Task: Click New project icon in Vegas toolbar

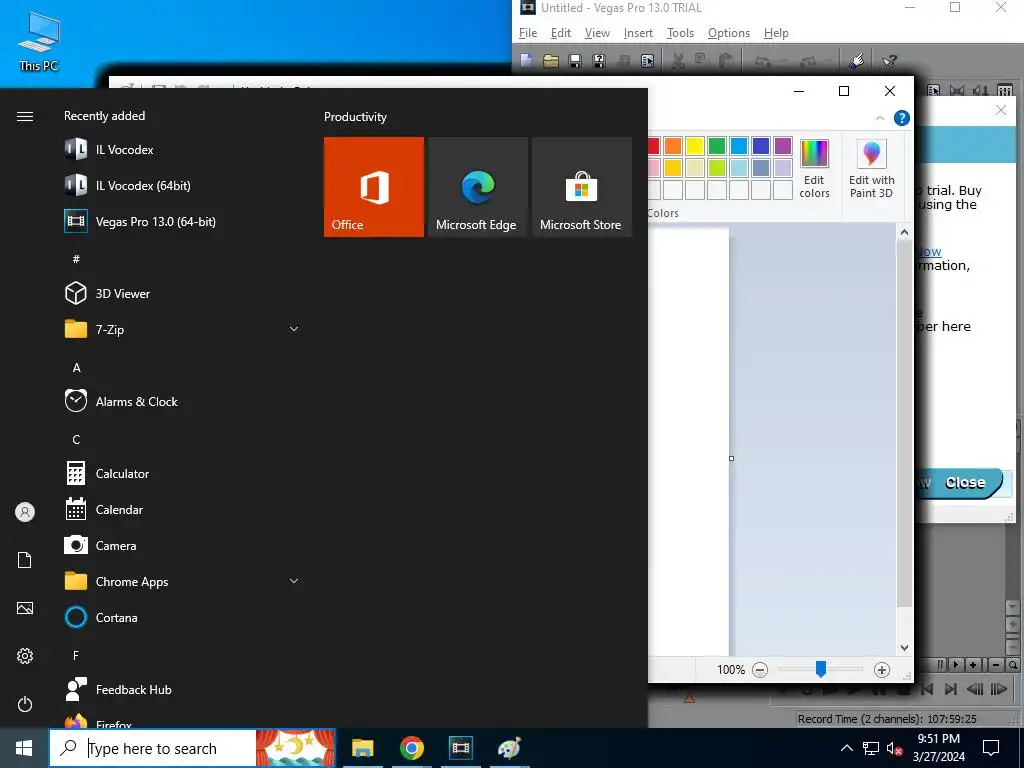Action: click(x=526, y=61)
